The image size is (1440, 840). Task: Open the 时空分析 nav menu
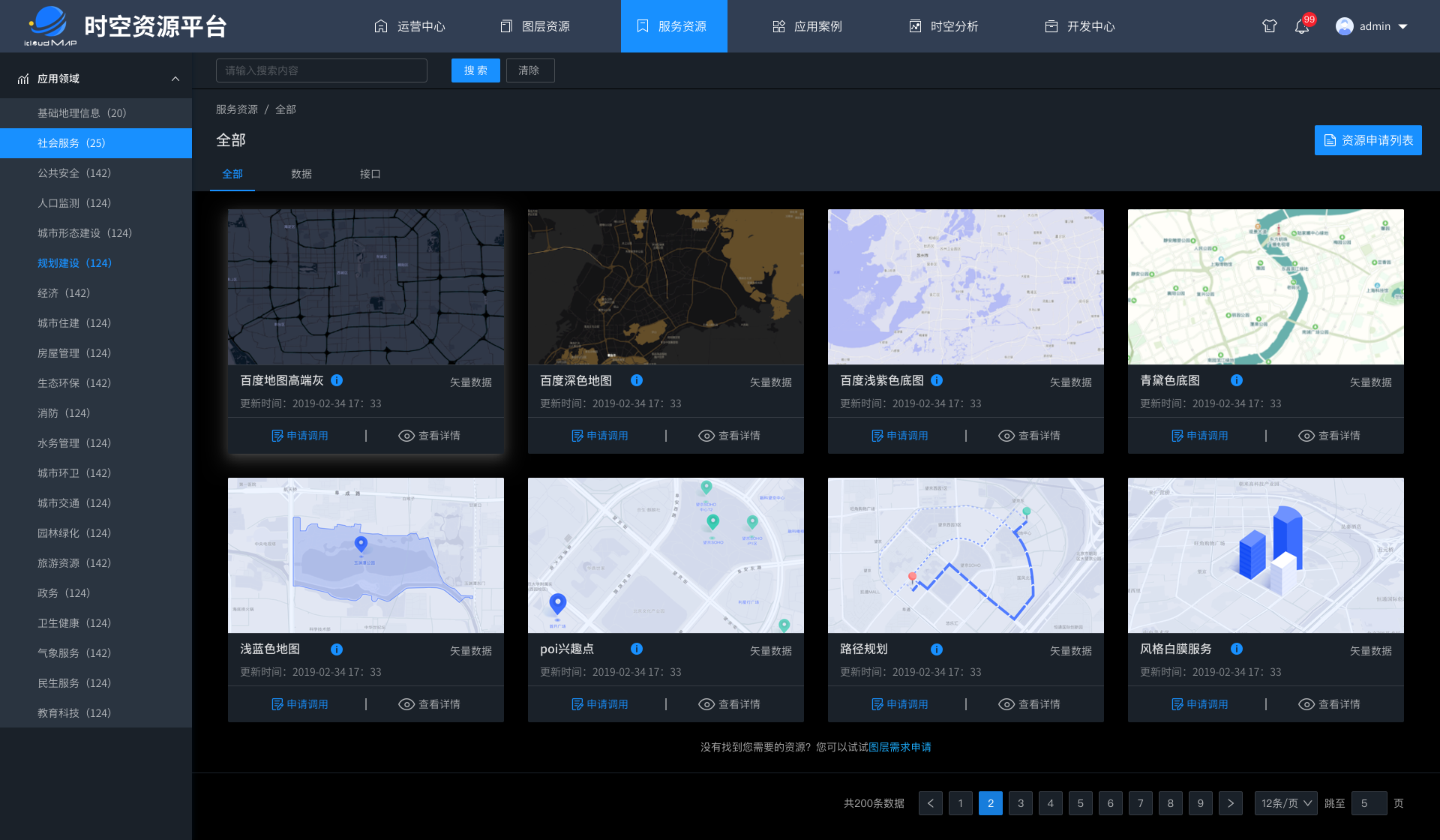coord(944,26)
